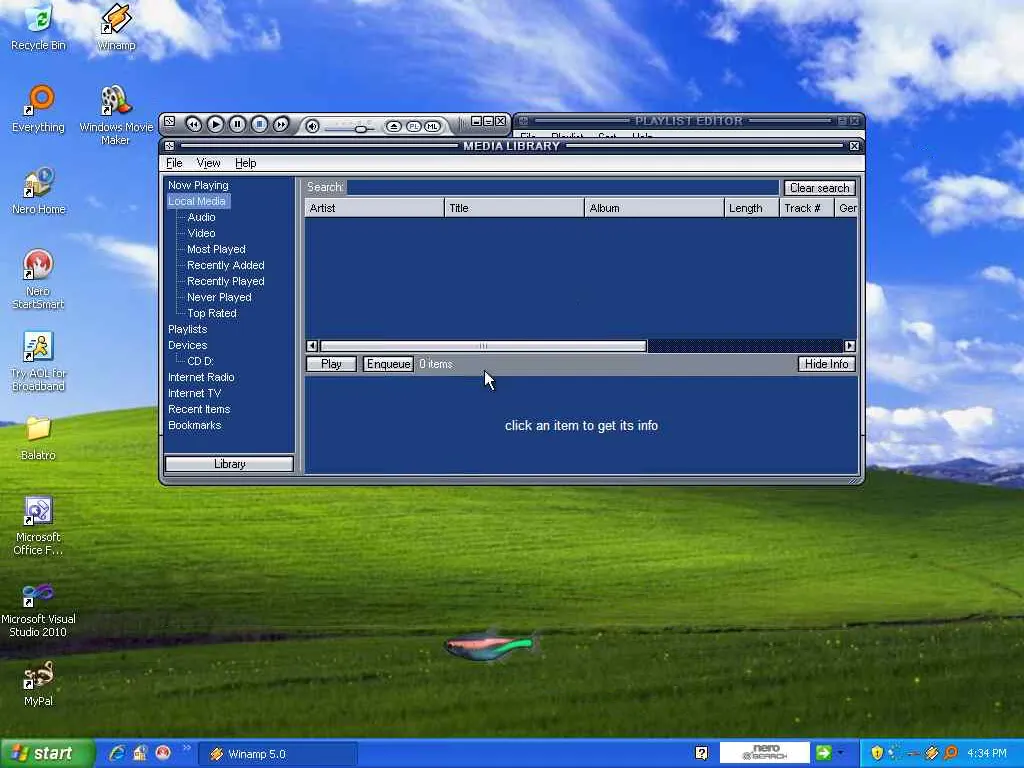The image size is (1024, 768).
Task: Click the Internet Explorer quick launch icon
Action: pyautogui.click(x=117, y=753)
